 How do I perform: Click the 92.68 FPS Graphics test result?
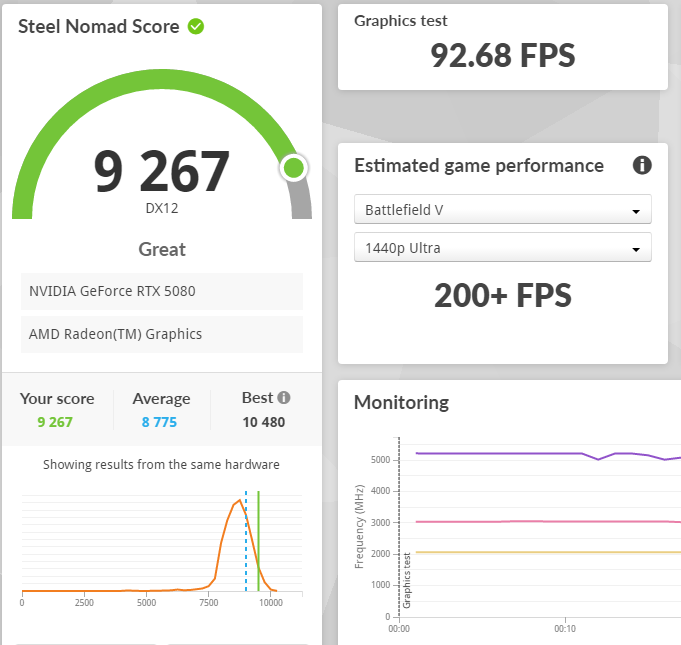point(502,55)
